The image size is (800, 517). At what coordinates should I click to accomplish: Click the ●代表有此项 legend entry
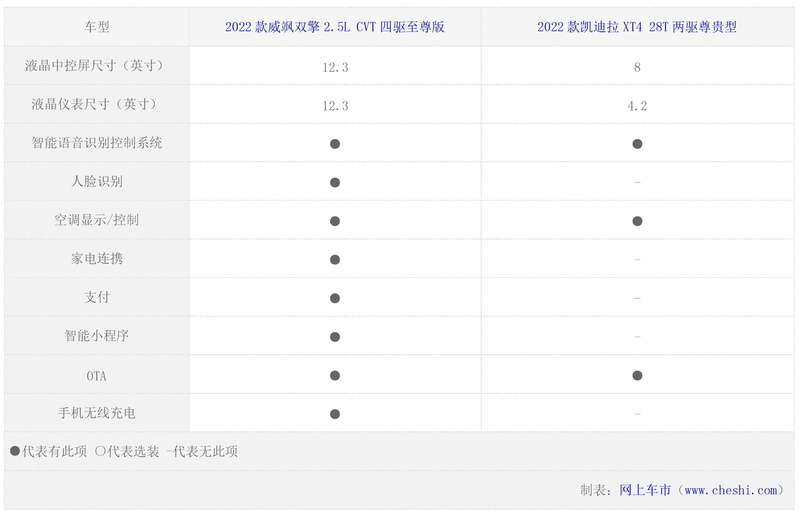(x=48, y=451)
